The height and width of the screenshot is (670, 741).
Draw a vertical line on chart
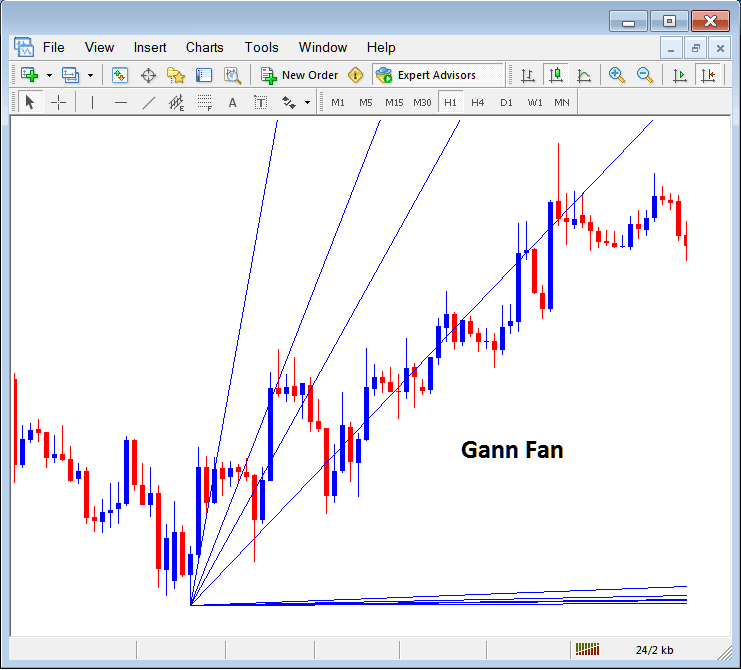93,102
